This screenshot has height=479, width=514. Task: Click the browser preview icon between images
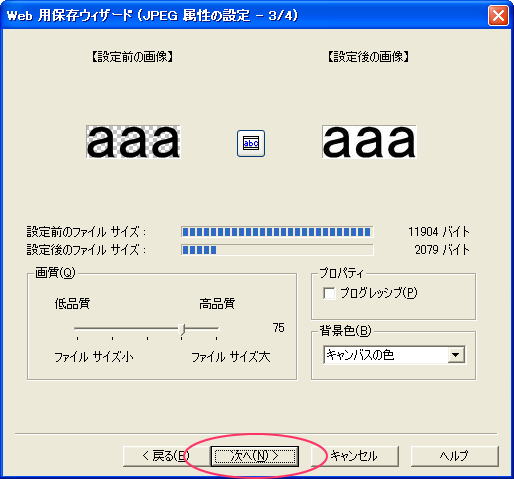click(x=251, y=143)
